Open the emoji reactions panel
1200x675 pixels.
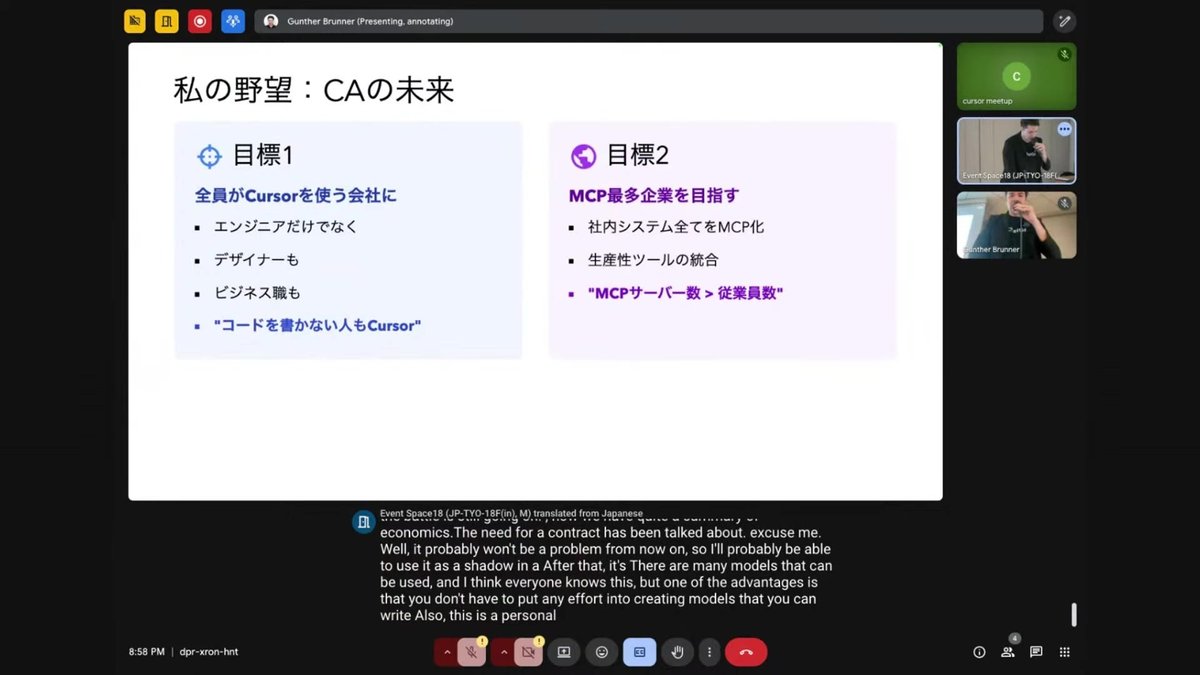click(x=601, y=651)
